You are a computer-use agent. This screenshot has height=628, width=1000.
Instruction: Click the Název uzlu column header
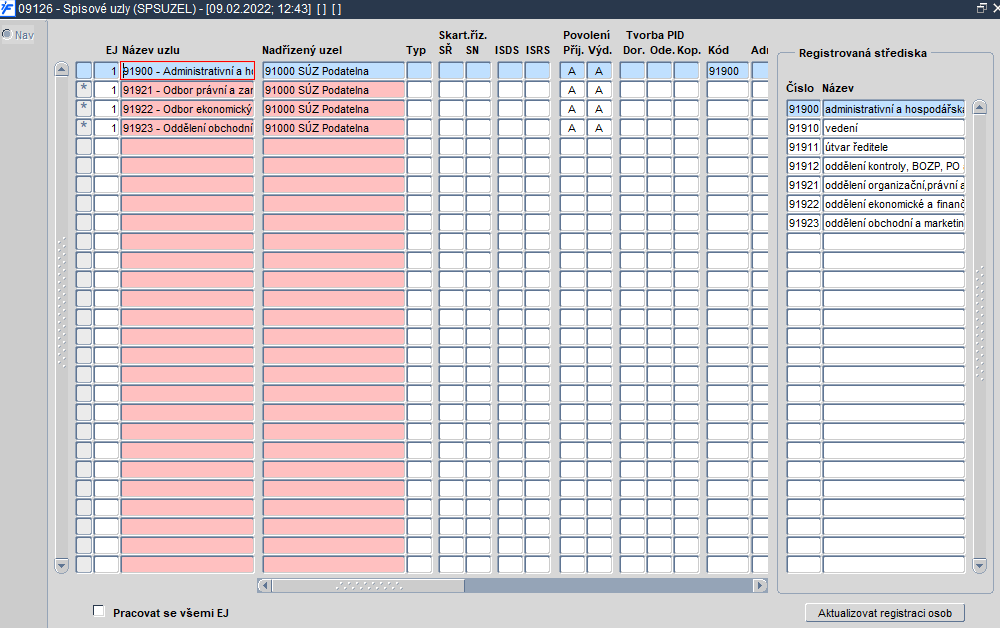[x=151, y=50]
